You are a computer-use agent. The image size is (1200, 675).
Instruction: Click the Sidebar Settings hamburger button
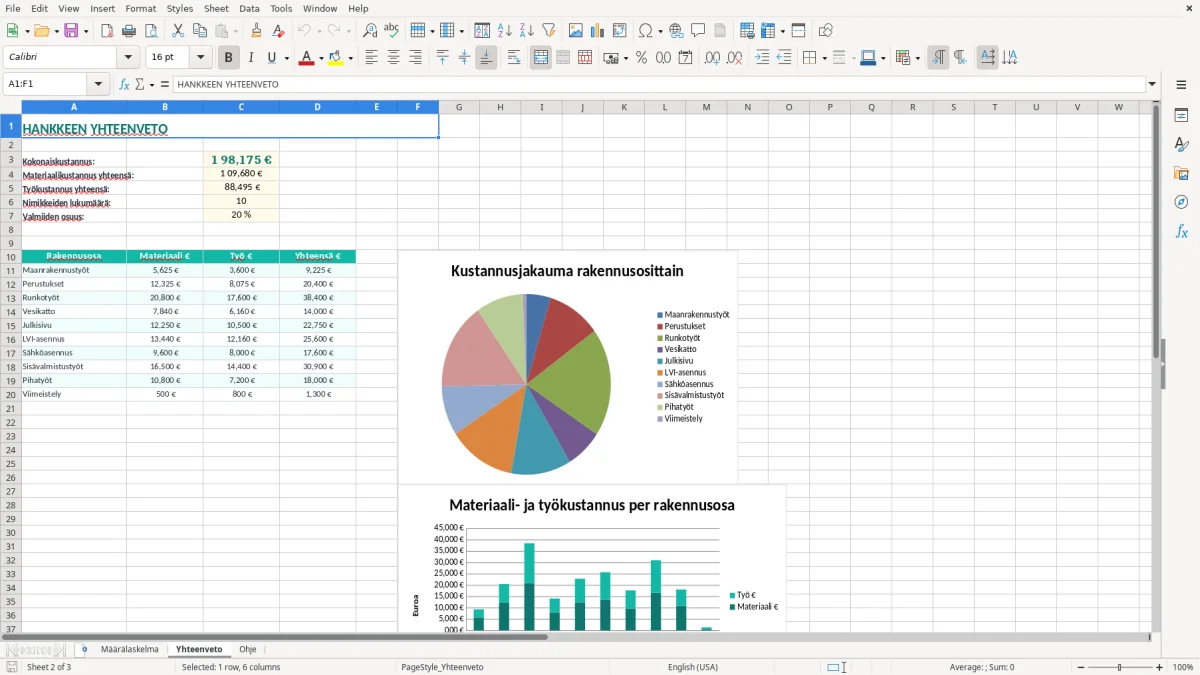point(1181,85)
